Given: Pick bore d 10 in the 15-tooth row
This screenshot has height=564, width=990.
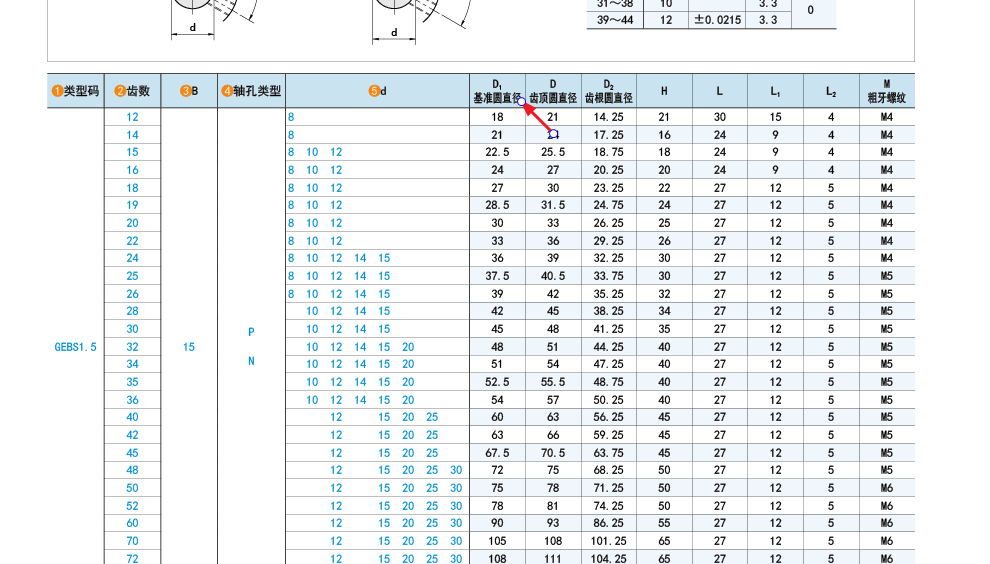Looking at the screenshot, I should (x=312, y=152).
